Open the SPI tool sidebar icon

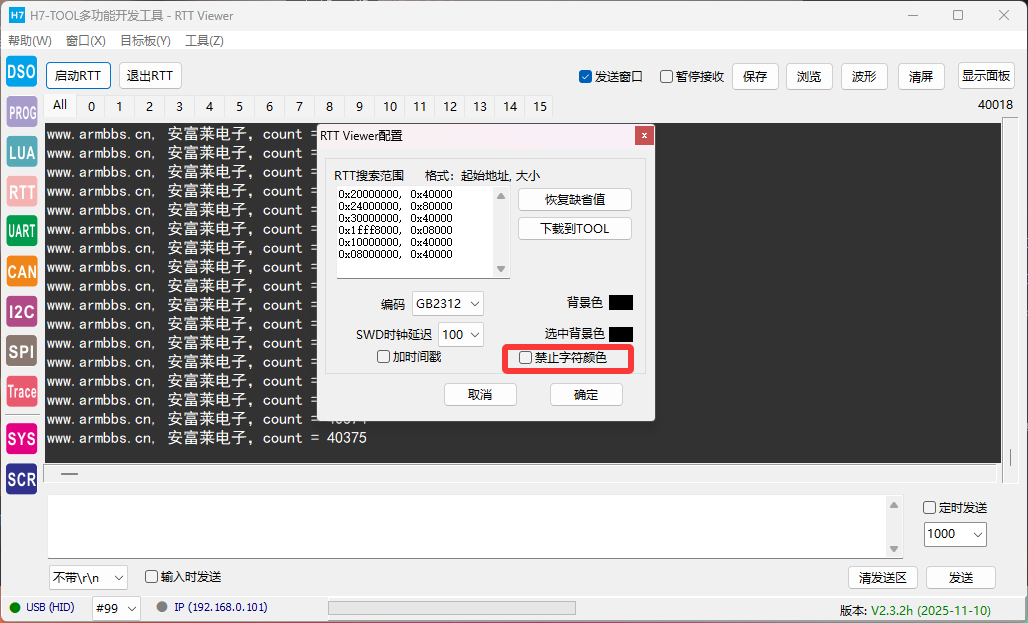point(21,351)
